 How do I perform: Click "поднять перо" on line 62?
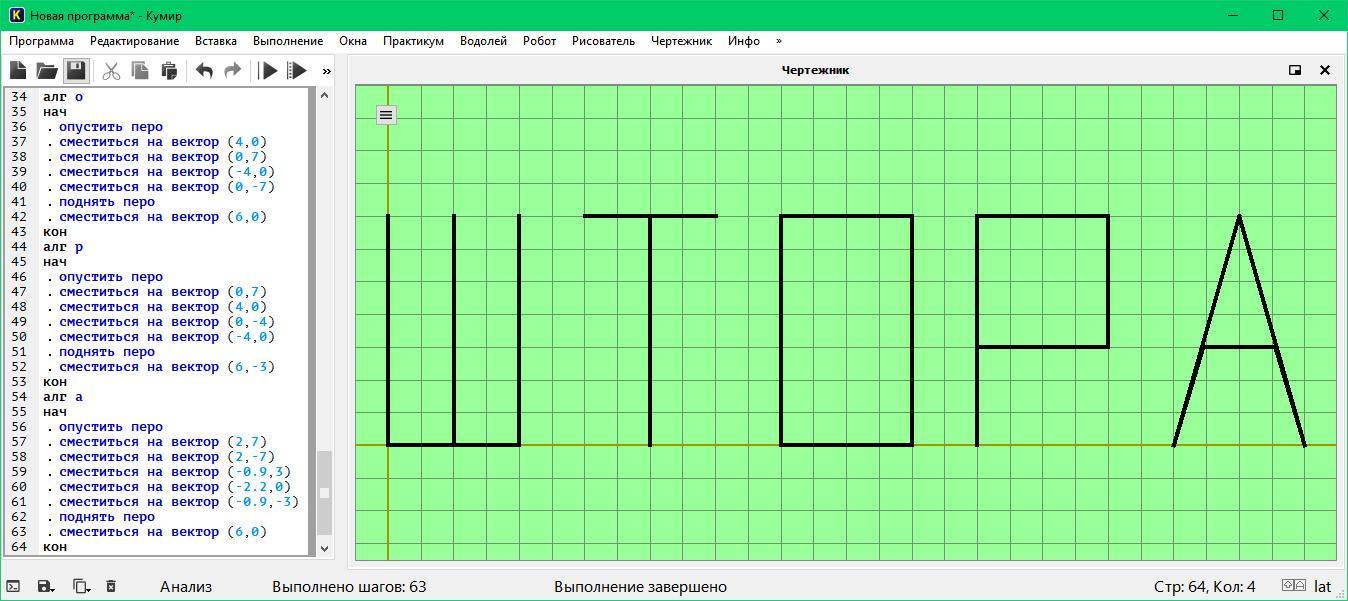click(x=107, y=517)
